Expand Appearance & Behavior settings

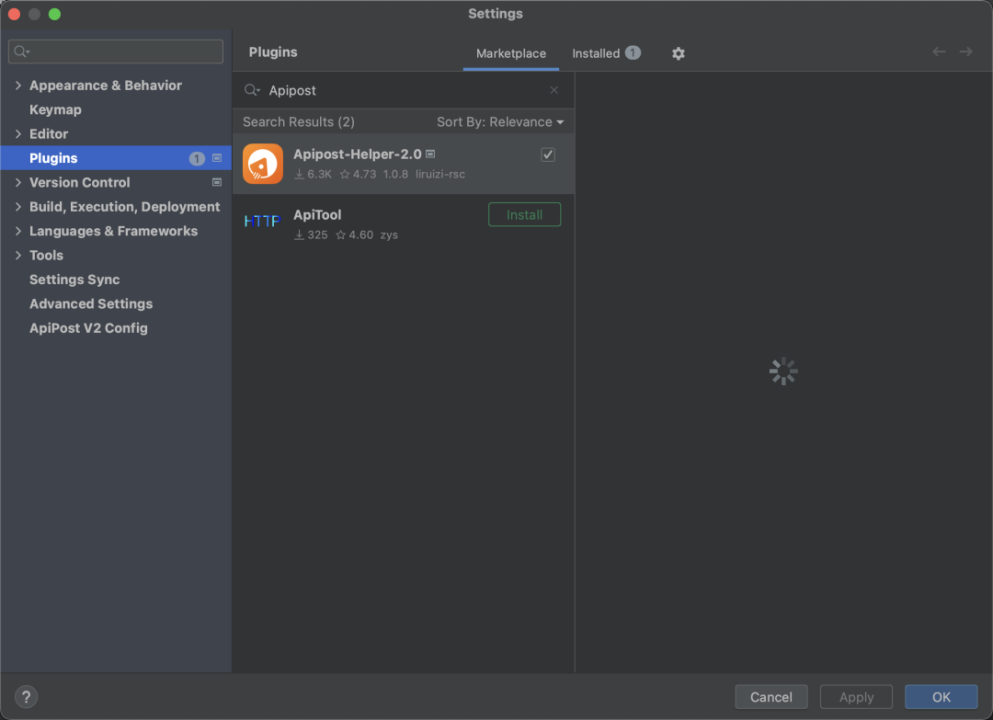[18, 86]
